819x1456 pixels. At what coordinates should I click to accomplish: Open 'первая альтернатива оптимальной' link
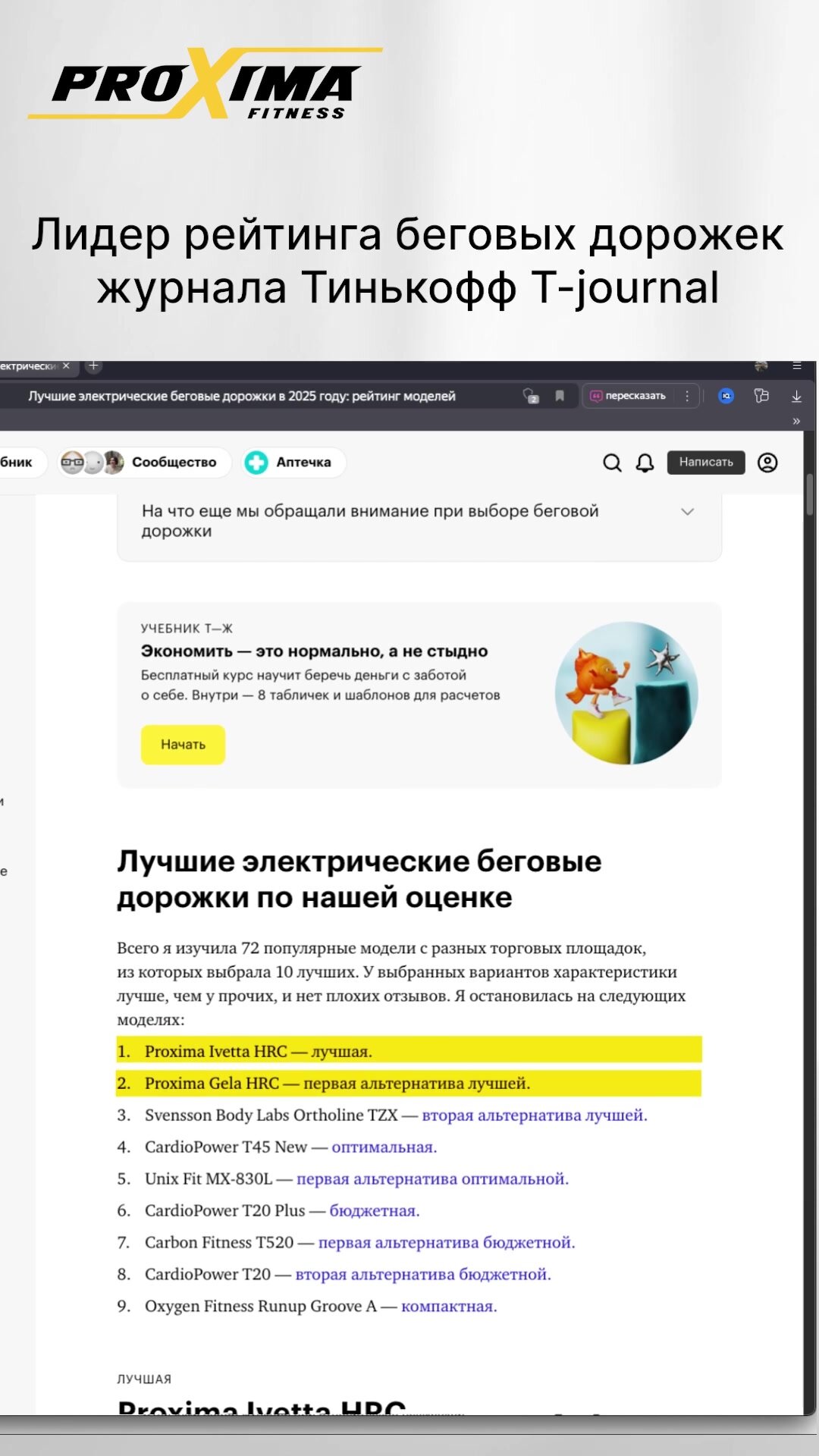[x=432, y=1178]
